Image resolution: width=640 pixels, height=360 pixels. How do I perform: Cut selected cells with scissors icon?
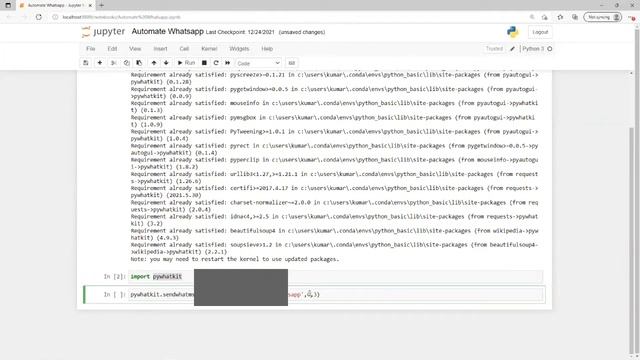point(114,63)
